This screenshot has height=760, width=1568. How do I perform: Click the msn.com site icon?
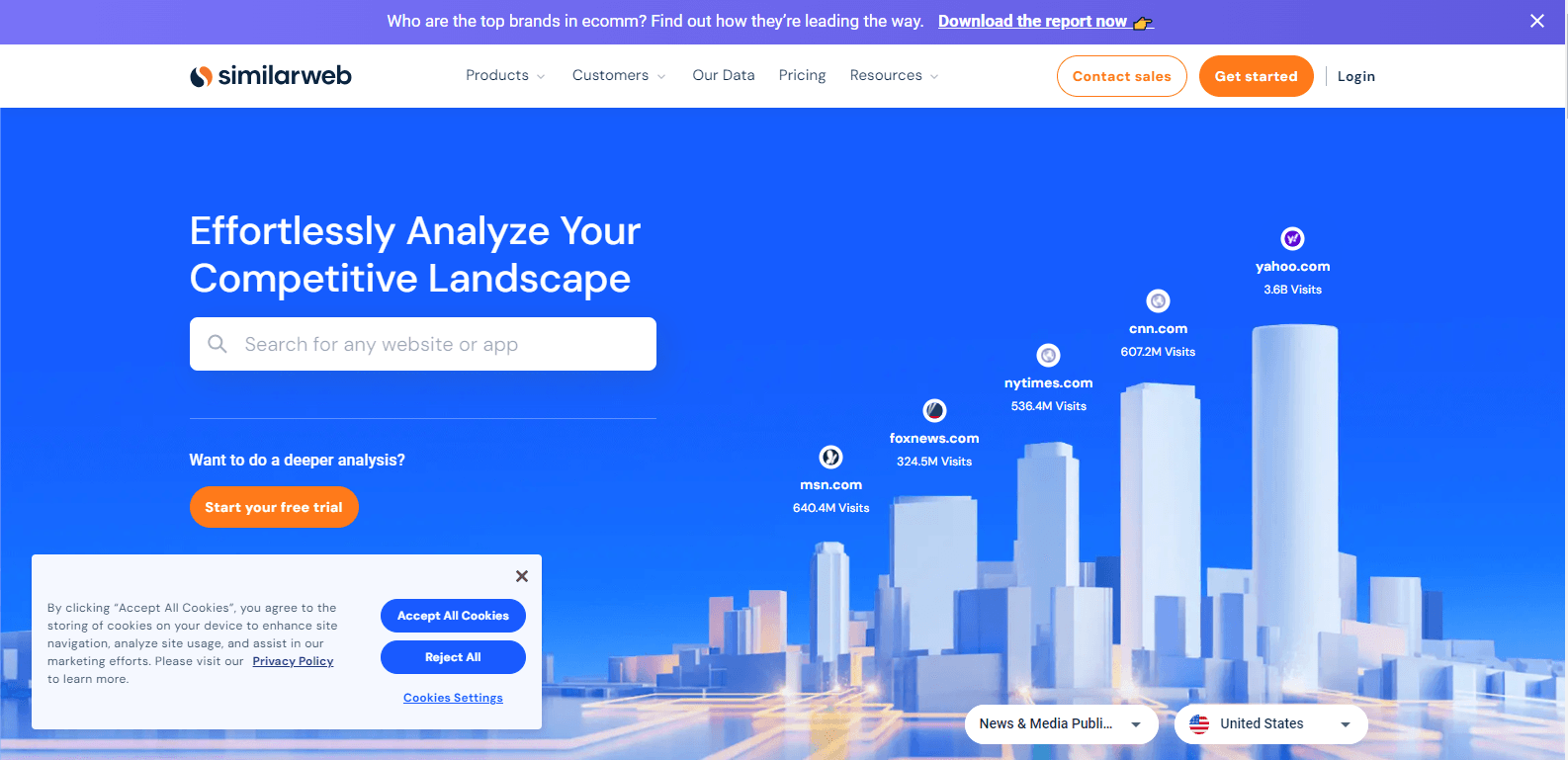tap(830, 457)
